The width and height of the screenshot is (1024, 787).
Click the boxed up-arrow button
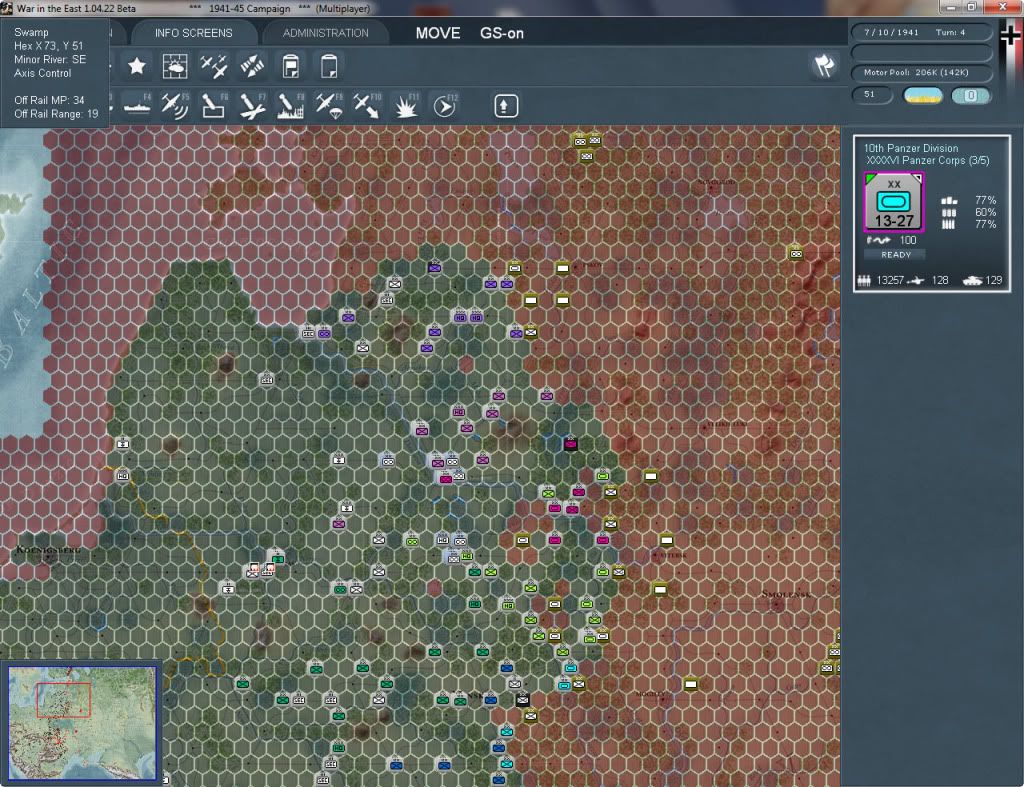pos(506,106)
